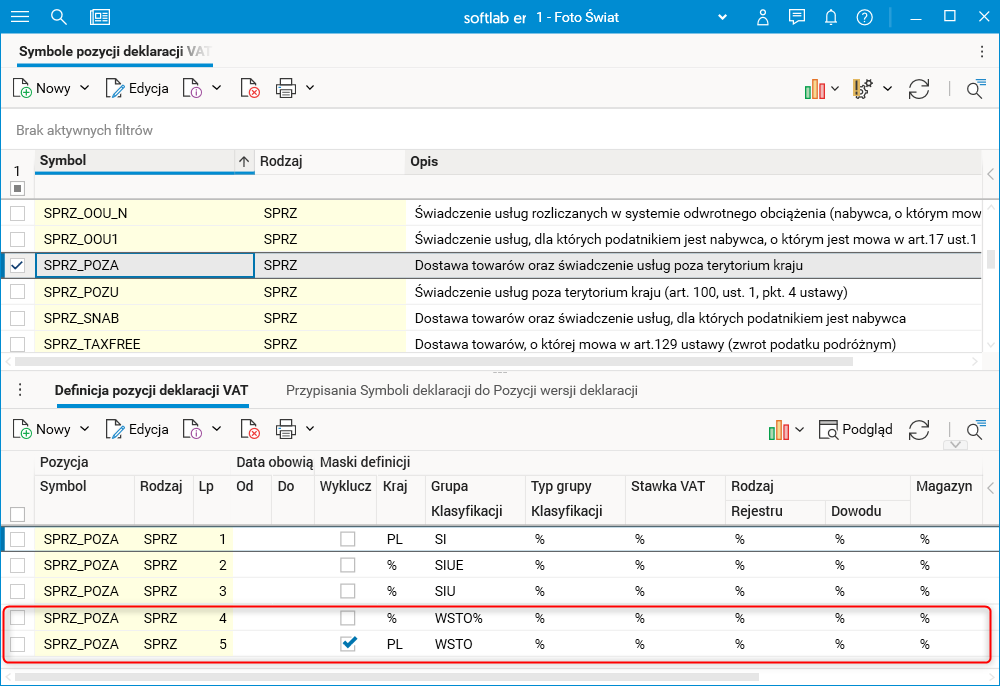The image size is (1000, 686).
Task: Expand the upper Nowy dropdown arrow
Action: click(85, 88)
